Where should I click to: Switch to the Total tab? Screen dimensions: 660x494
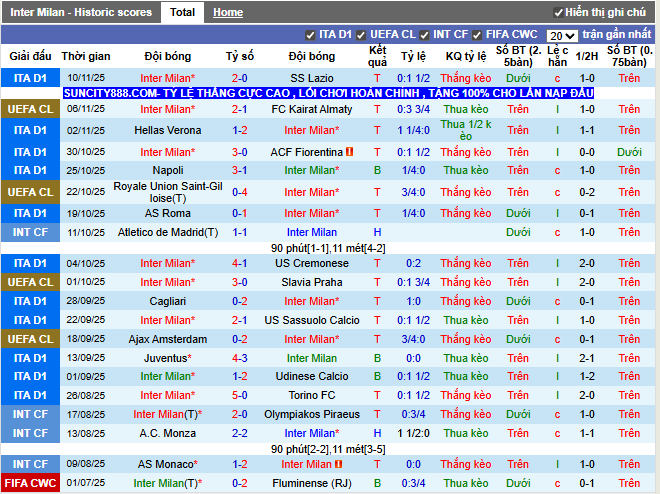[182, 12]
